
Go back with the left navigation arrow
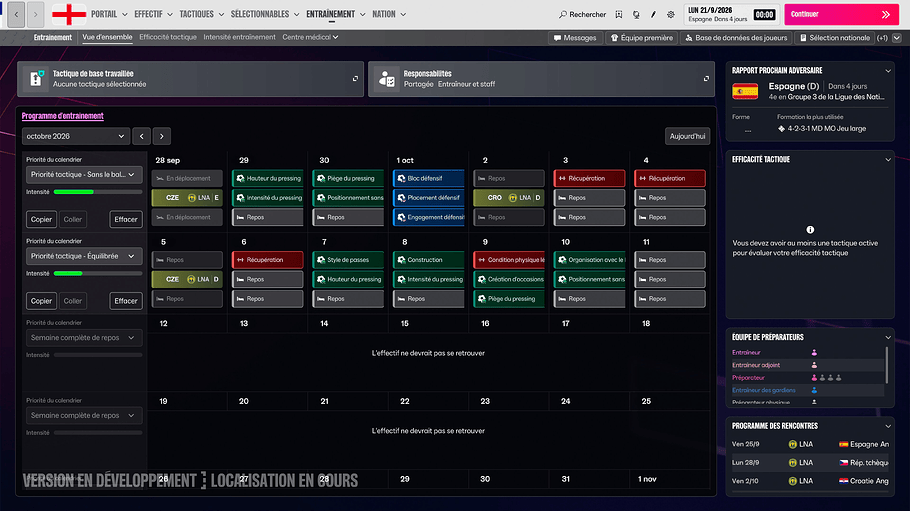pos(16,15)
